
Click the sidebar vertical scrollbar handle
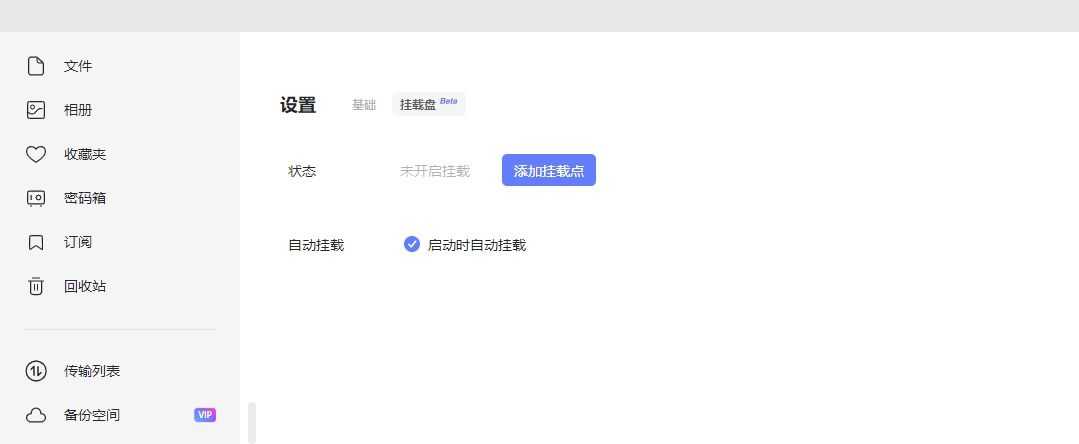[x=252, y=423]
